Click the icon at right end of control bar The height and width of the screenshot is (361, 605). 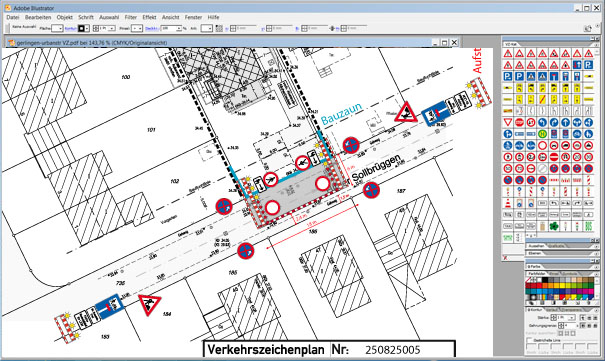[x=587, y=28]
